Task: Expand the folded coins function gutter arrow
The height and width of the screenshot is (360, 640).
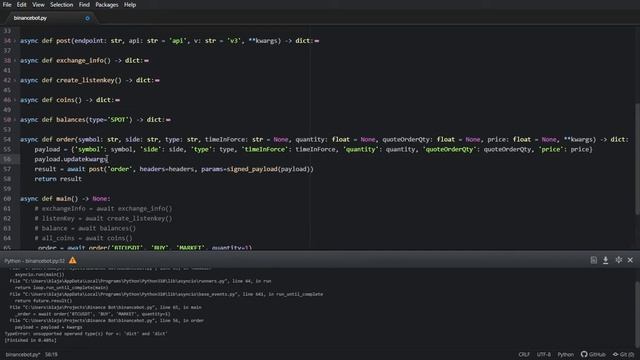Action: (x=15, y=100)
